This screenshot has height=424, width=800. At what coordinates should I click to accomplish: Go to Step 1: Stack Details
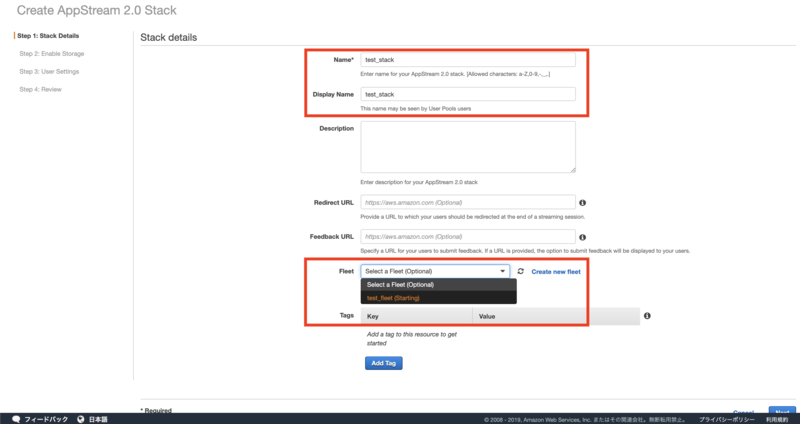click(48, 36)
